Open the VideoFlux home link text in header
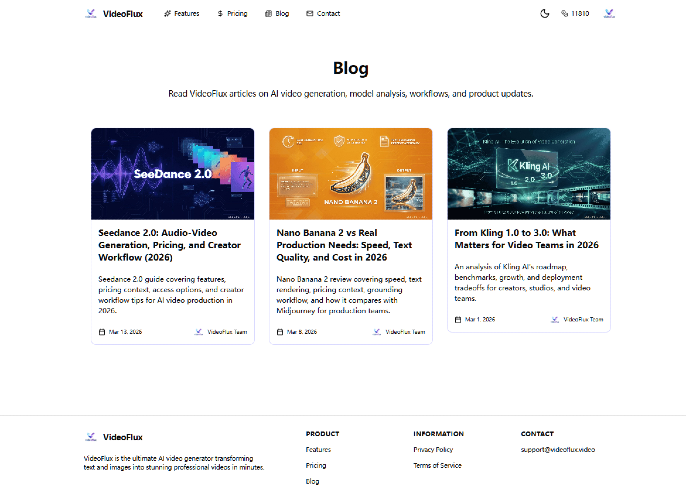 (123, 14)
